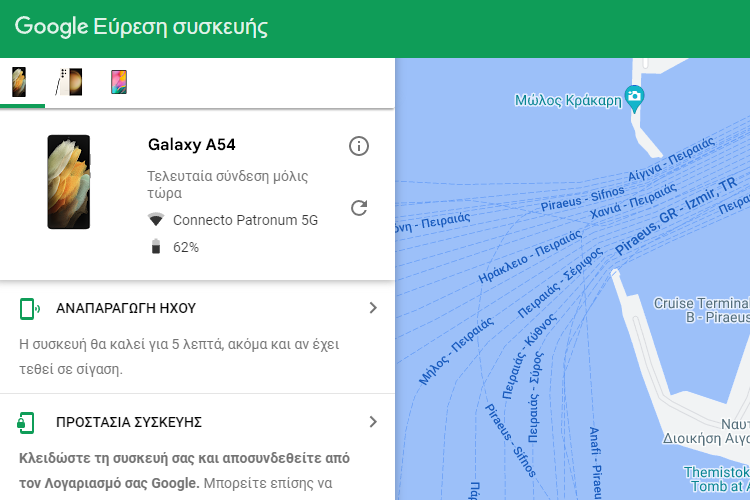Click the Piraeus - Sifnos label near Αίγινα

pos(583,200)
